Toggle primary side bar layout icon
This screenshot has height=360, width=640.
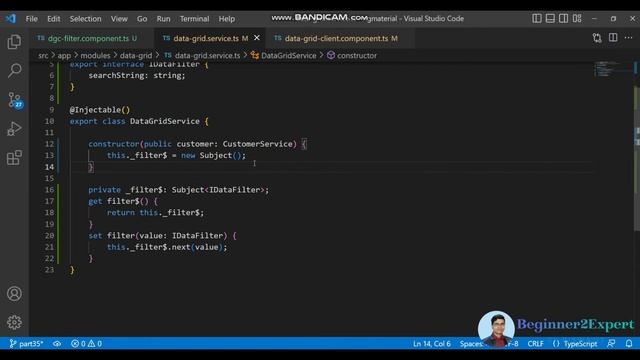click(x=537, y=18)
